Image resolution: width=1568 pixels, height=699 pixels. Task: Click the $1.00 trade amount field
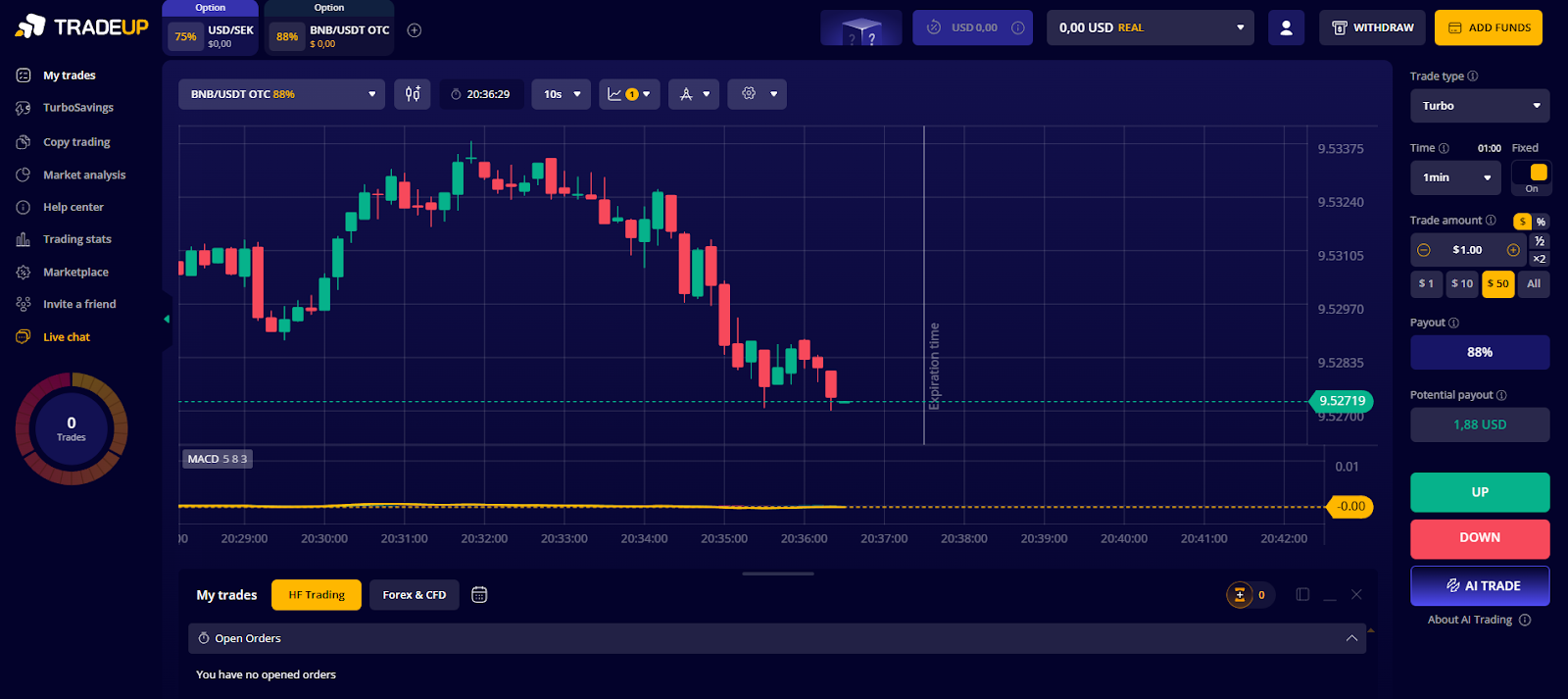pos(1467,250)
